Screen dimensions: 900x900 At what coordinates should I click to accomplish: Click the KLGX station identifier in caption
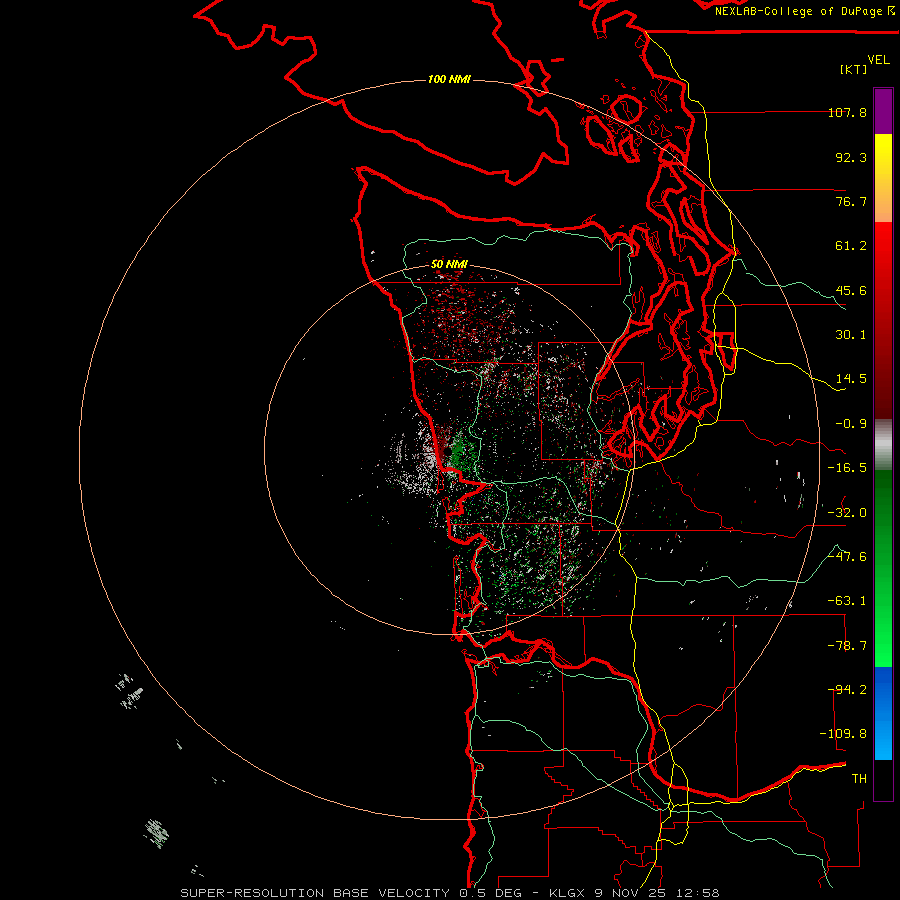568,893
